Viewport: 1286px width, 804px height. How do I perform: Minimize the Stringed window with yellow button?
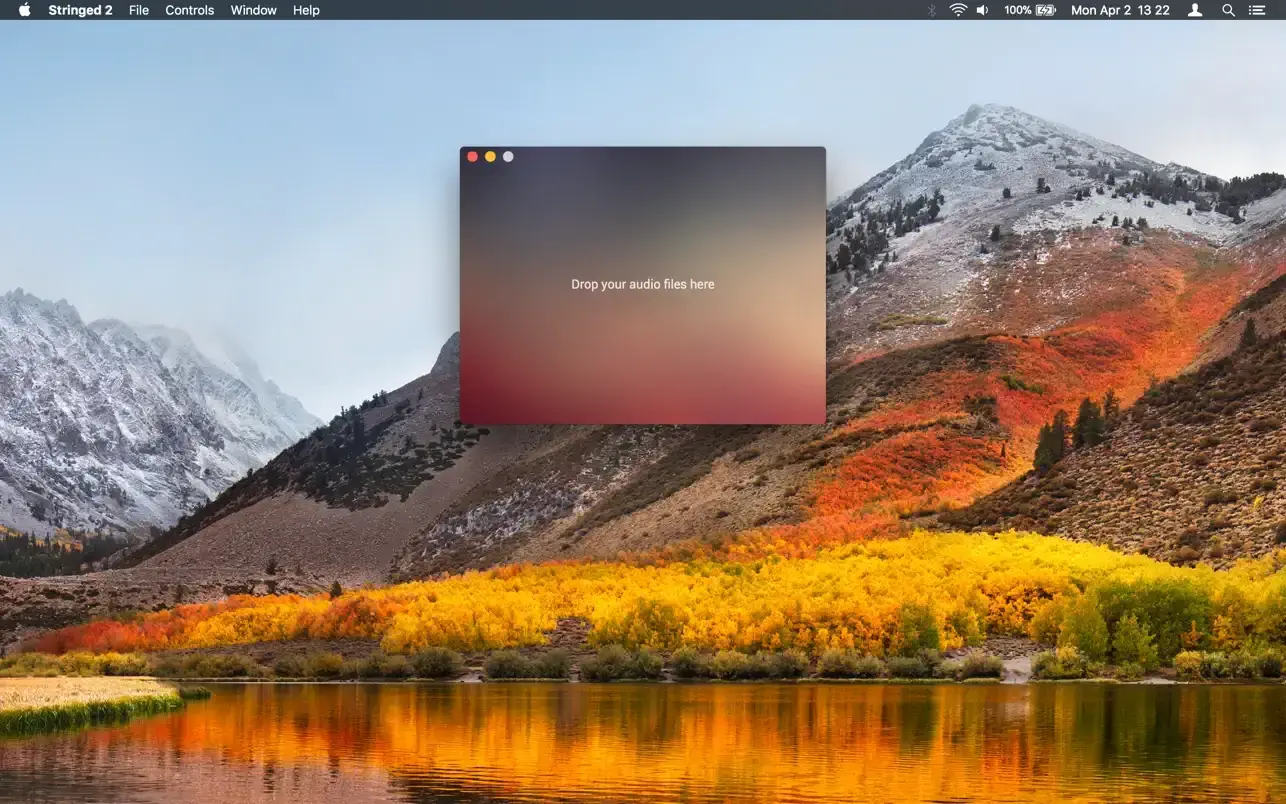(490, 157)
